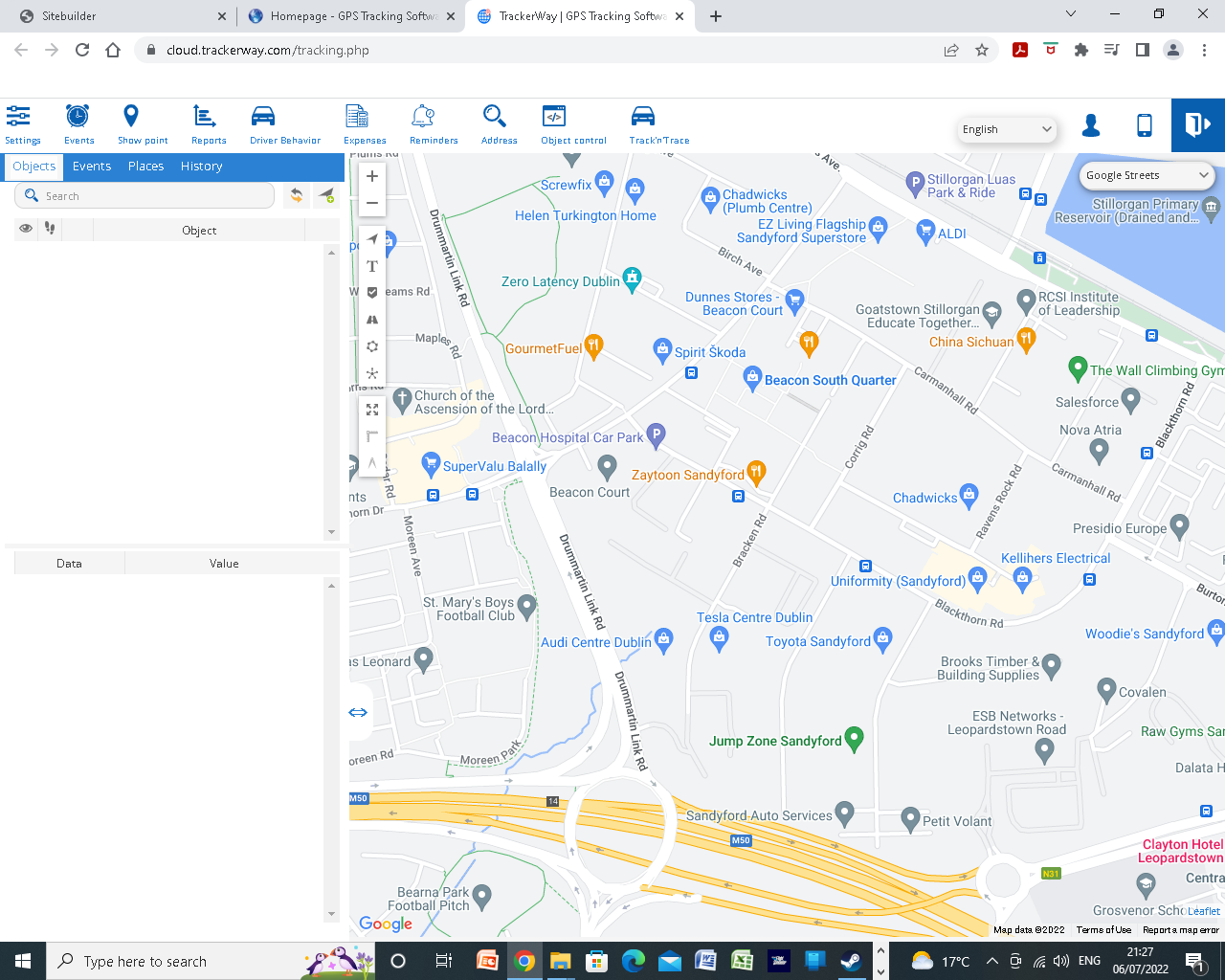
Task: Toggle visibility eye column header
Action: [26, 229]
